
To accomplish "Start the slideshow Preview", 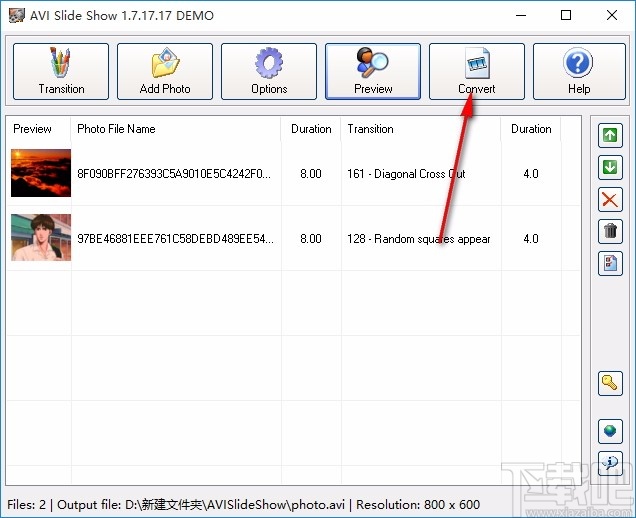I will pos(373,71).
